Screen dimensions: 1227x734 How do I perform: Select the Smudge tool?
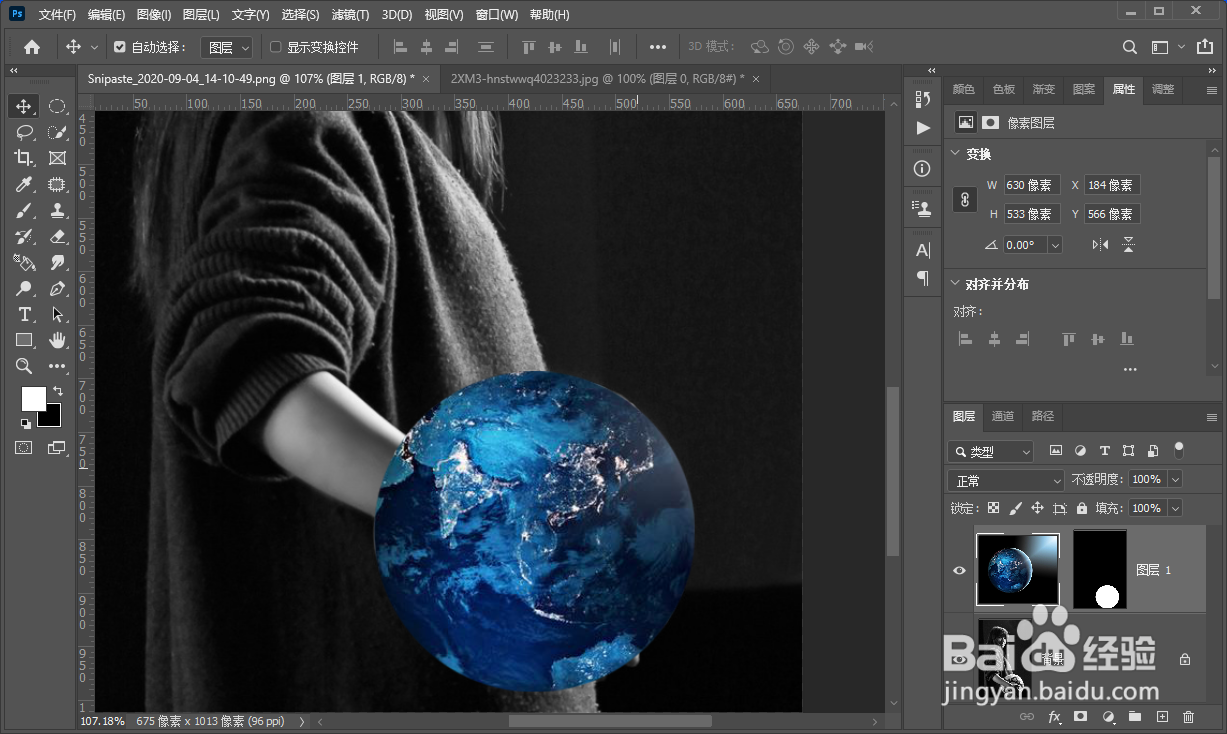tap(57, 262)
